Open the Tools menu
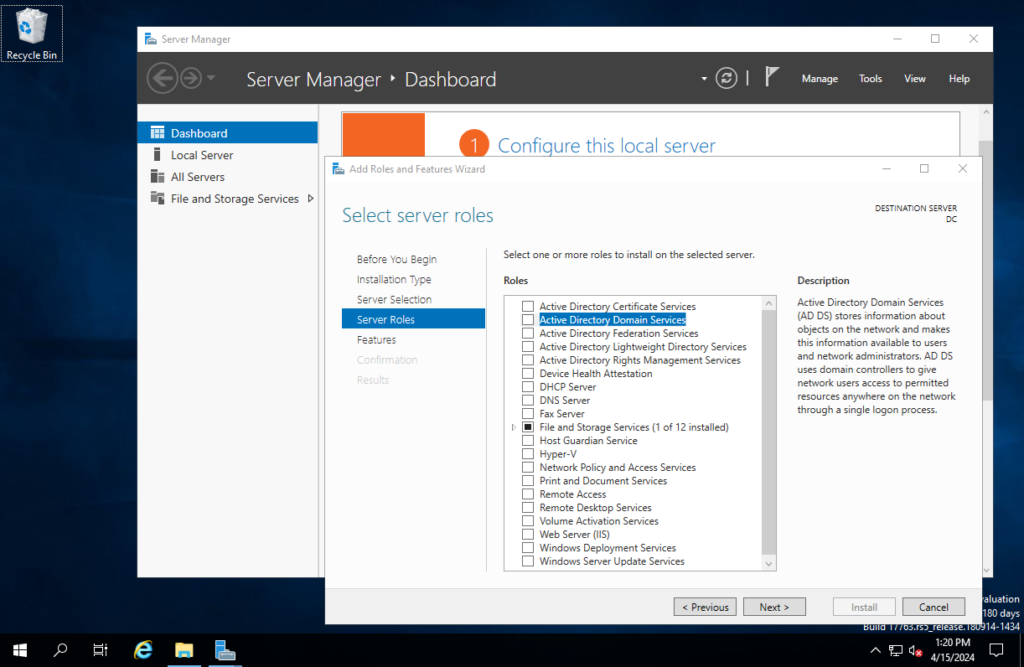Viewport: 1024px width, 667px height. [x=870, y=78]
